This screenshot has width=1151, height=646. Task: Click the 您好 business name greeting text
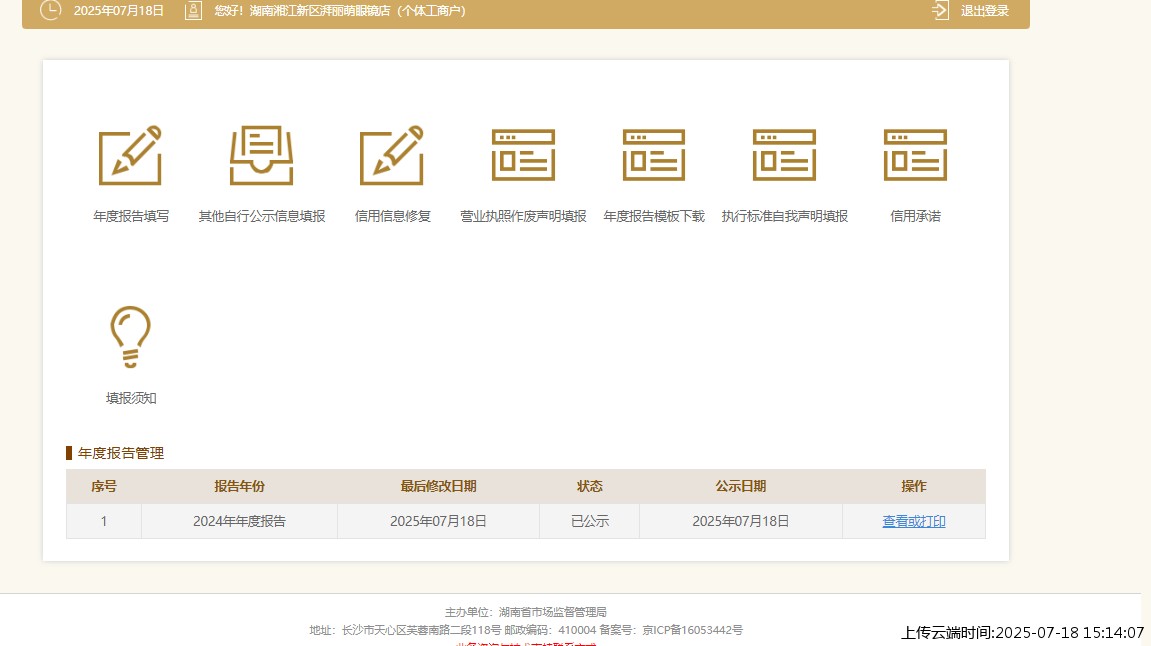(340, 11)
